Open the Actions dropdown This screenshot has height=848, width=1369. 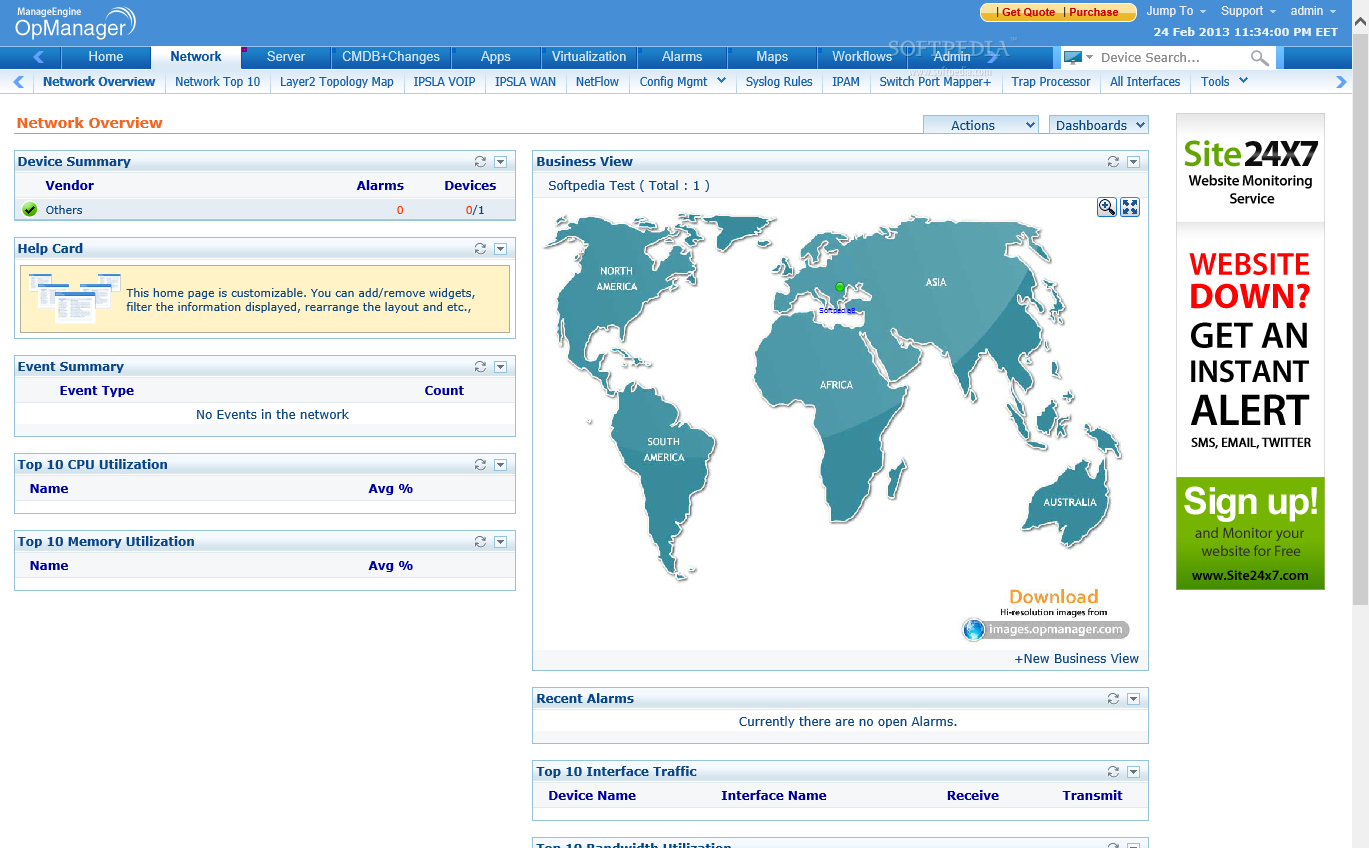[x=981, y=125]
